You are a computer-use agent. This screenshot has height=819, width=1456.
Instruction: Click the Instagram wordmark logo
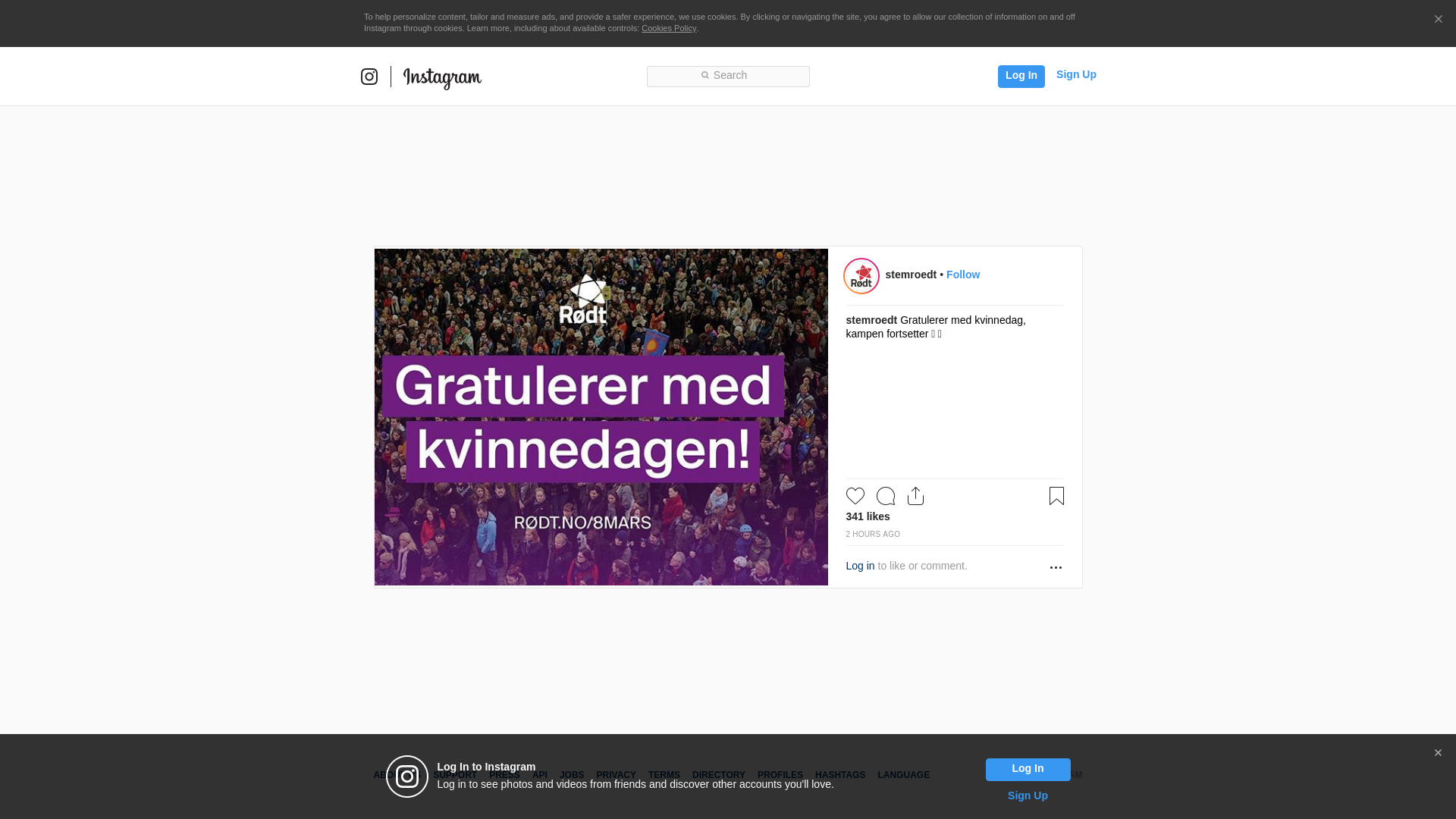point(442,78)
